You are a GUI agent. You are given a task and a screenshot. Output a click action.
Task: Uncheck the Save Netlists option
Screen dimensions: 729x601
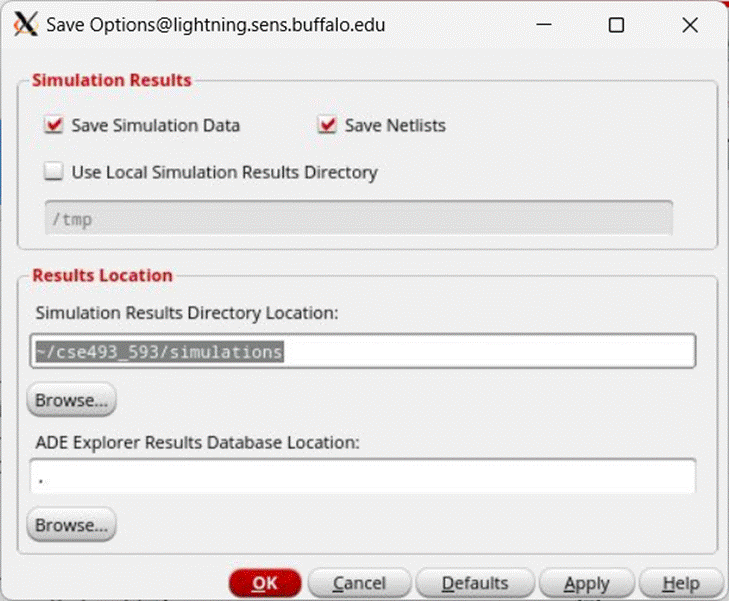(x=327, y=126)
